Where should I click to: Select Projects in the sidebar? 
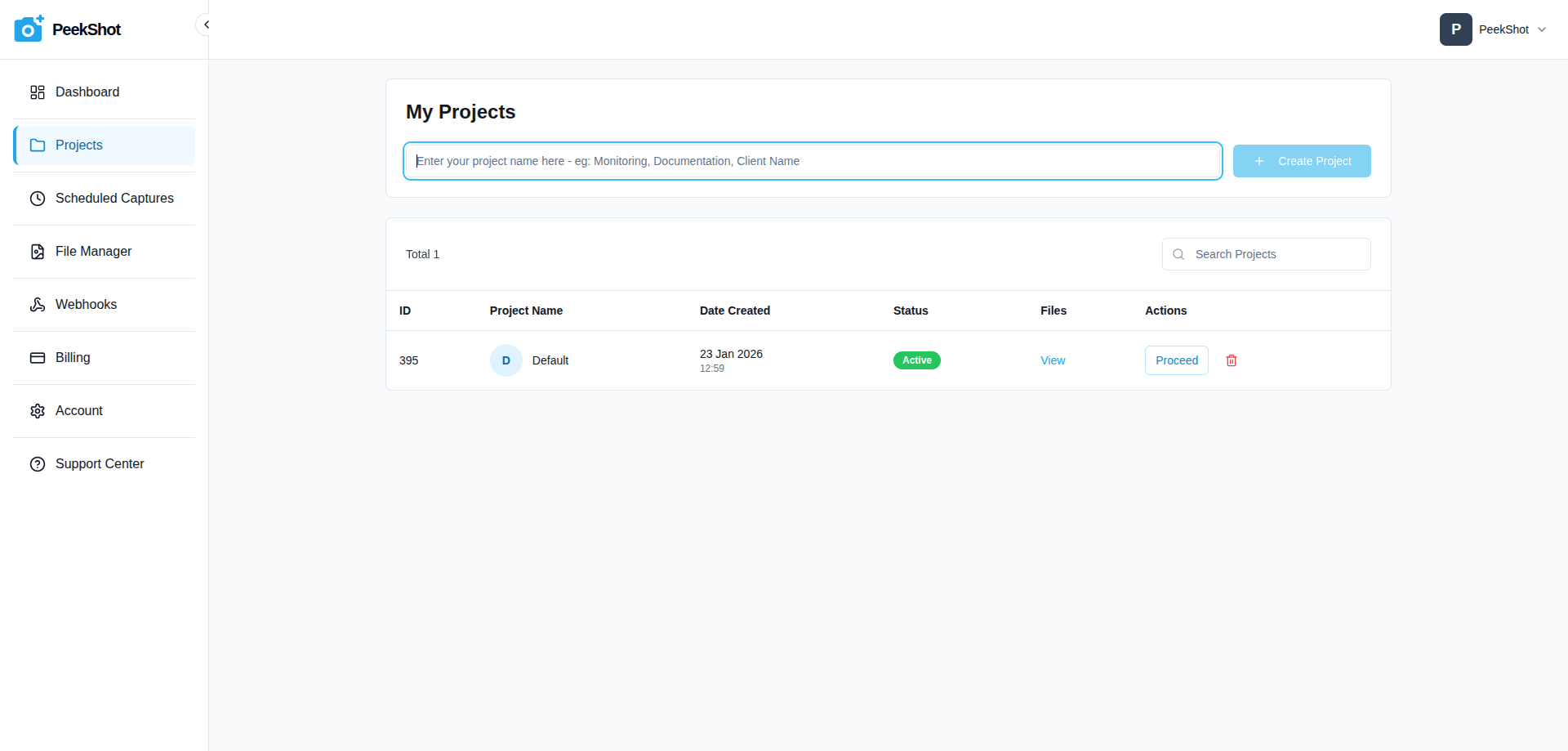point(79,145)
